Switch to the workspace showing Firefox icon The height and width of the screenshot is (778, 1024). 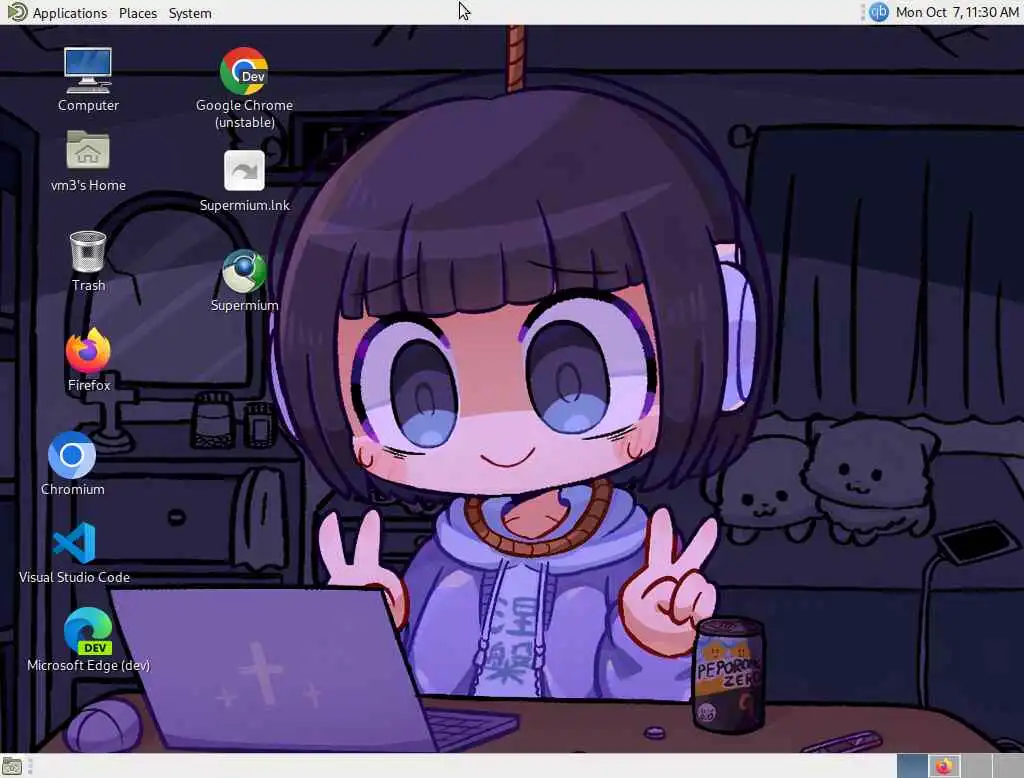click(x=944, y=766)
